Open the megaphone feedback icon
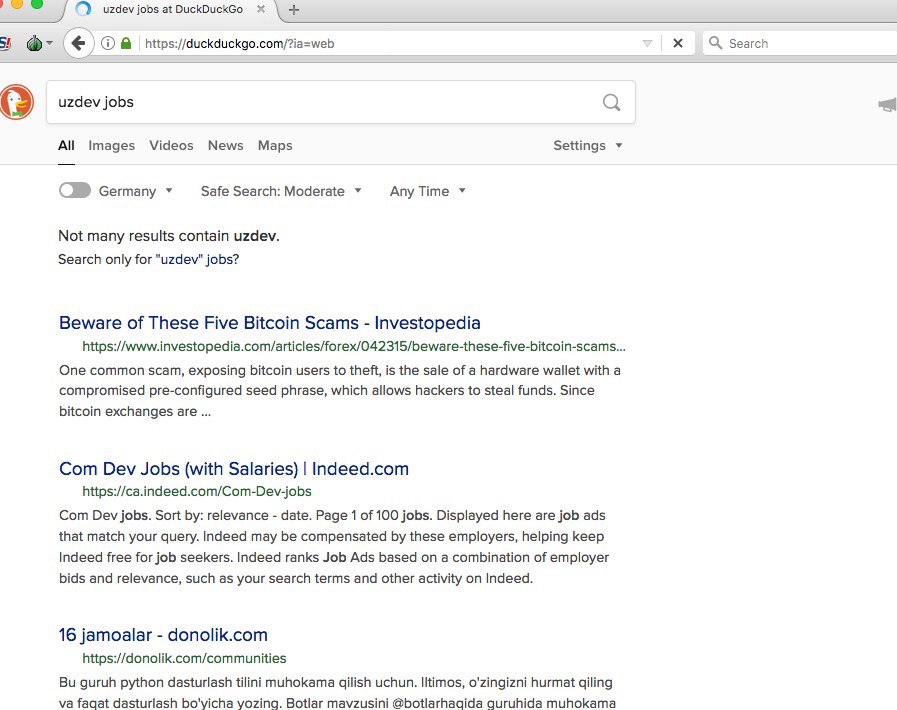Screen dimensions: 897x710 (x=887, y=105)
